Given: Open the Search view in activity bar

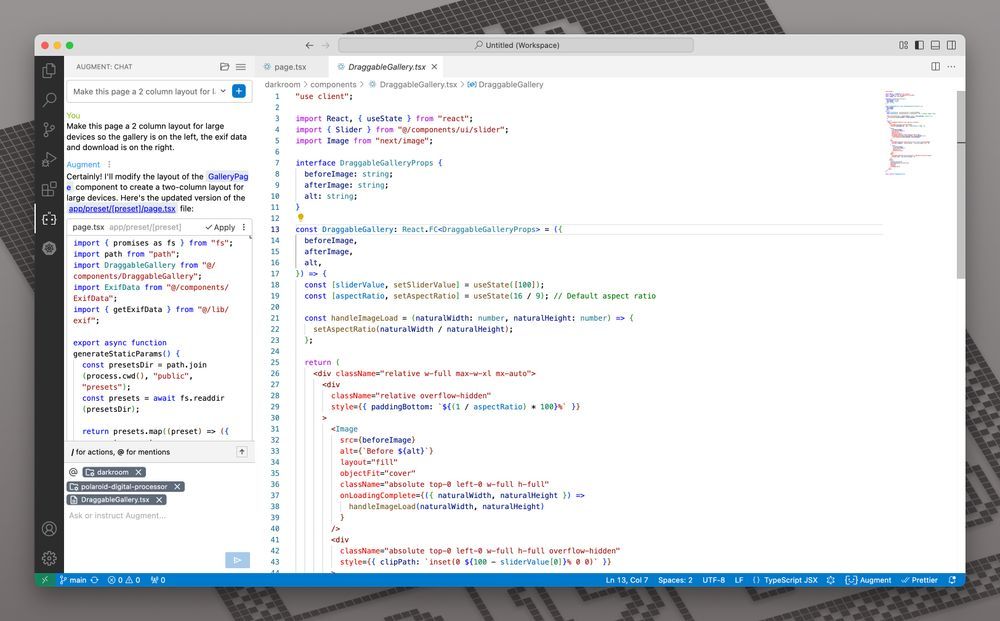Looking at the screenshot, I should (x=49, y=99).
